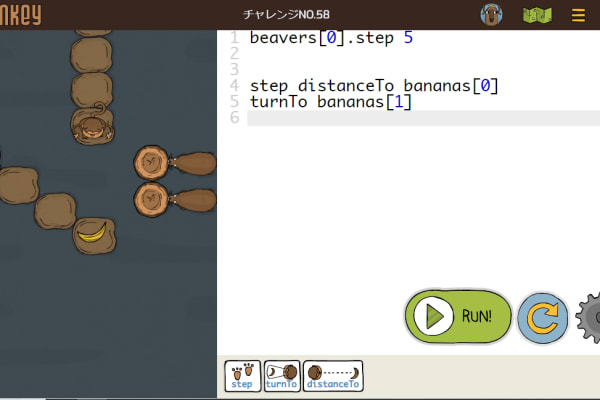
Task: Open the user avatar profile icon
Action: click(491, 15)
